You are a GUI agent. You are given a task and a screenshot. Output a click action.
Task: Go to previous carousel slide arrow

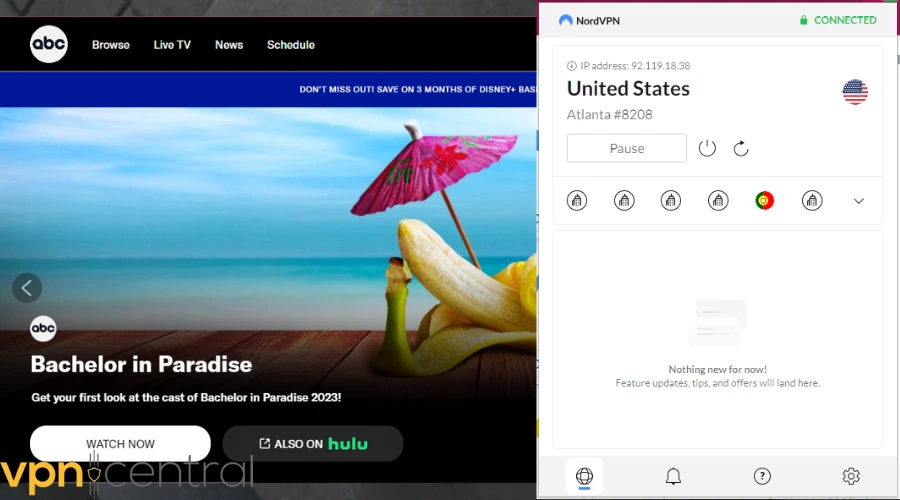point(27,288)
